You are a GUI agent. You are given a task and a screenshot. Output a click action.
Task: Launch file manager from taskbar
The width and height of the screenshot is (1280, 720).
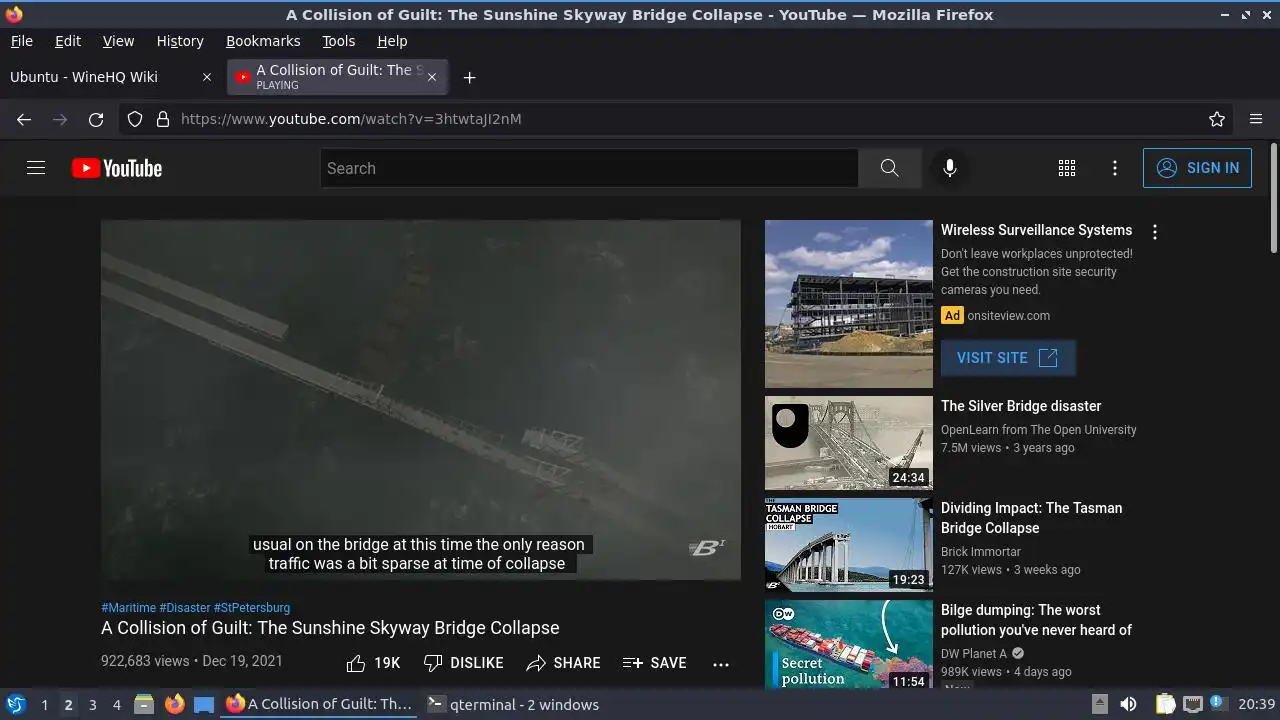click(x=144, y=704)
